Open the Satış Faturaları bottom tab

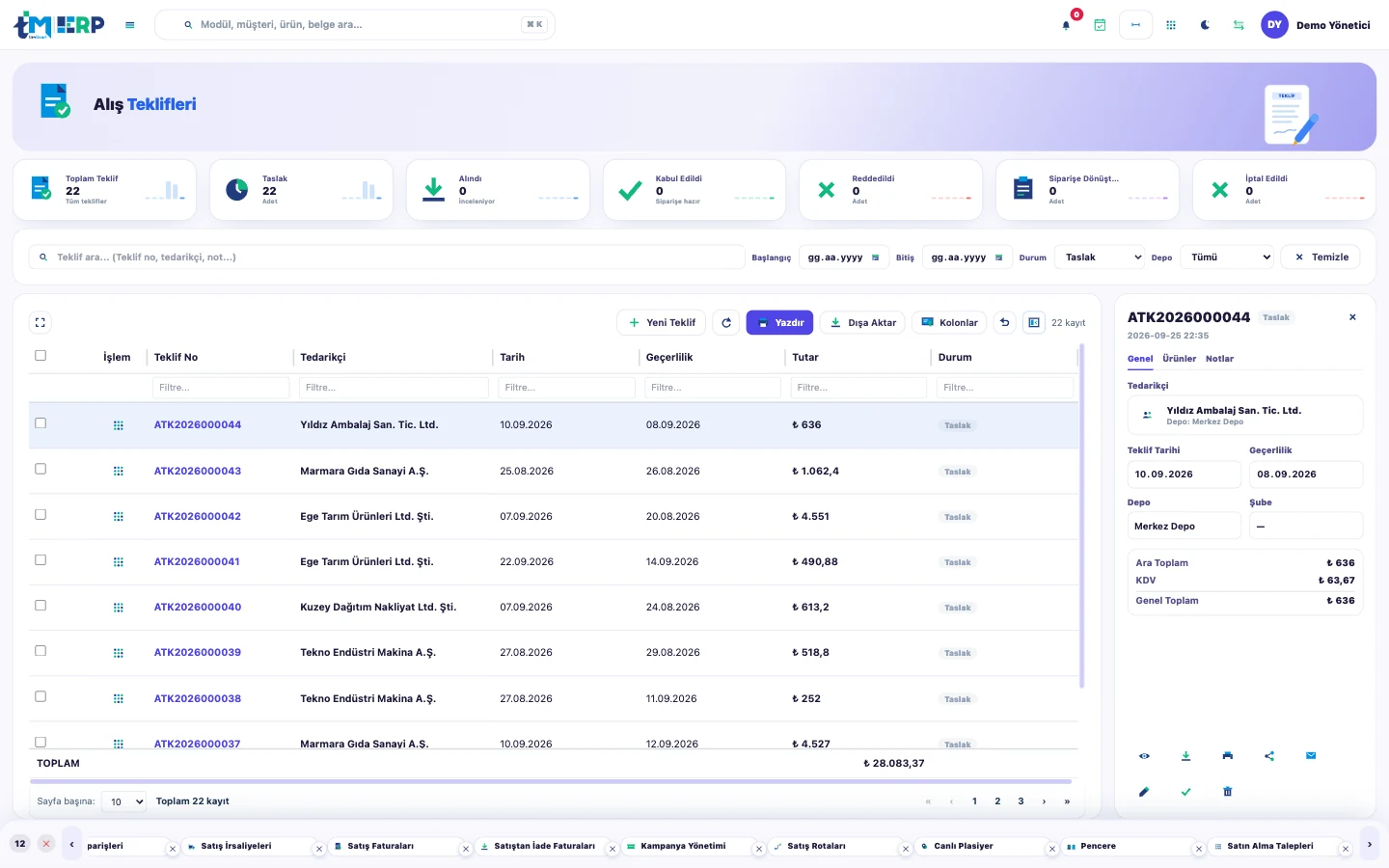(380, 847)
